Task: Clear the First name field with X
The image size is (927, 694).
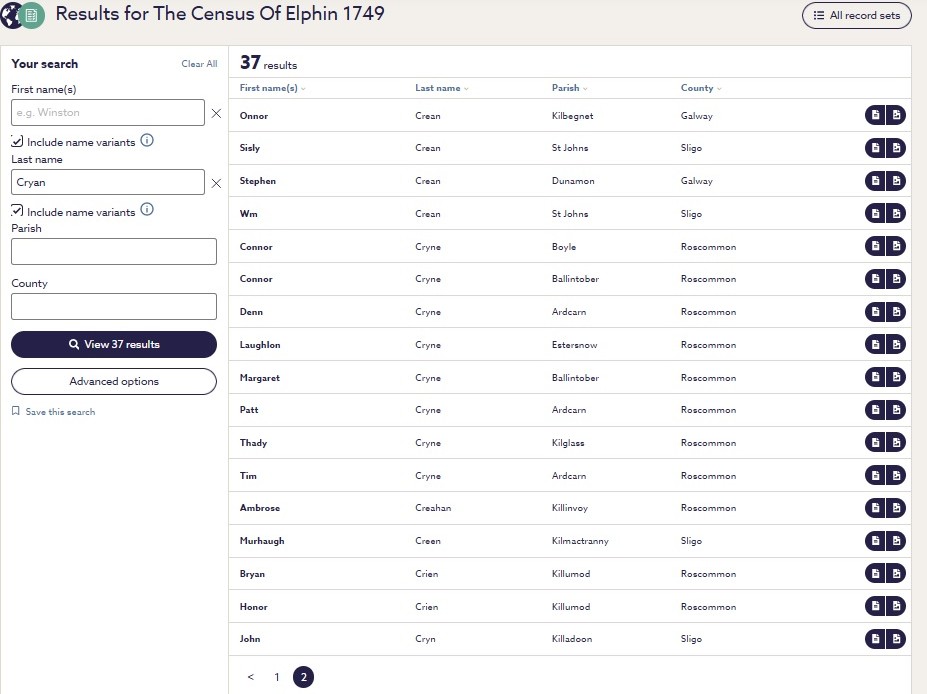Action: point(216,113)
